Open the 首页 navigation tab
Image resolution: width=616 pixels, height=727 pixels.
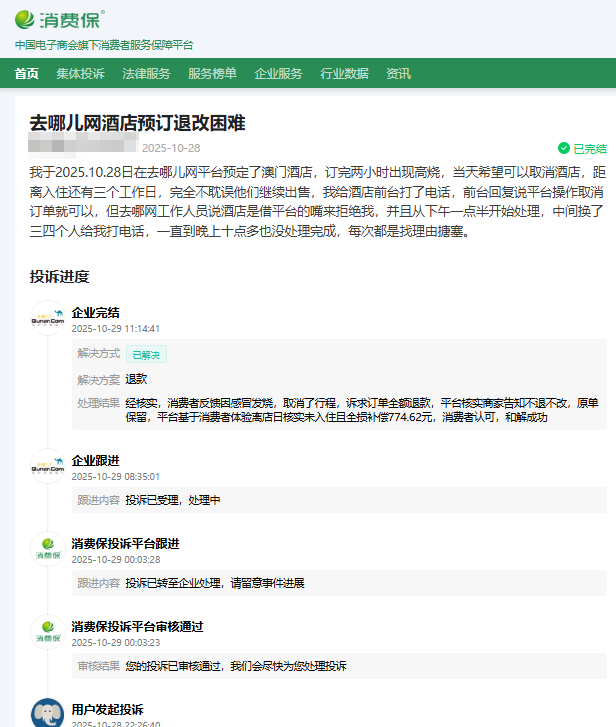[27, 74]
